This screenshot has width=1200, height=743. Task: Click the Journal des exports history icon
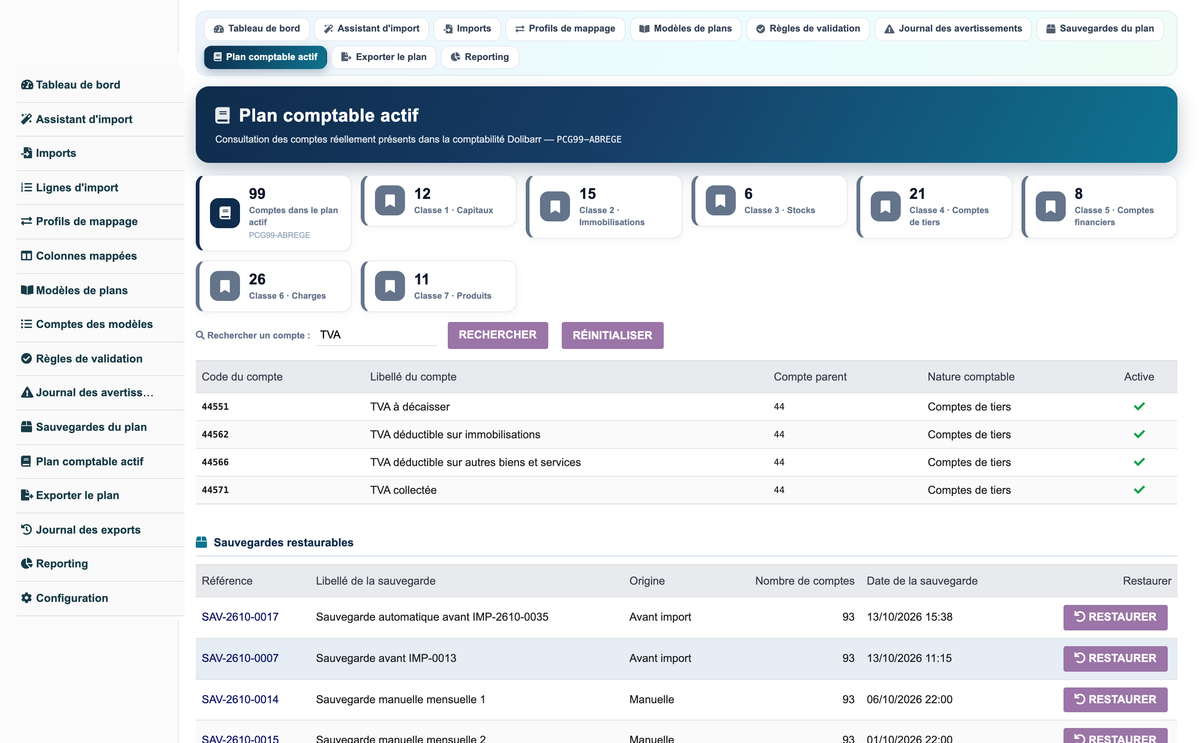27,530
